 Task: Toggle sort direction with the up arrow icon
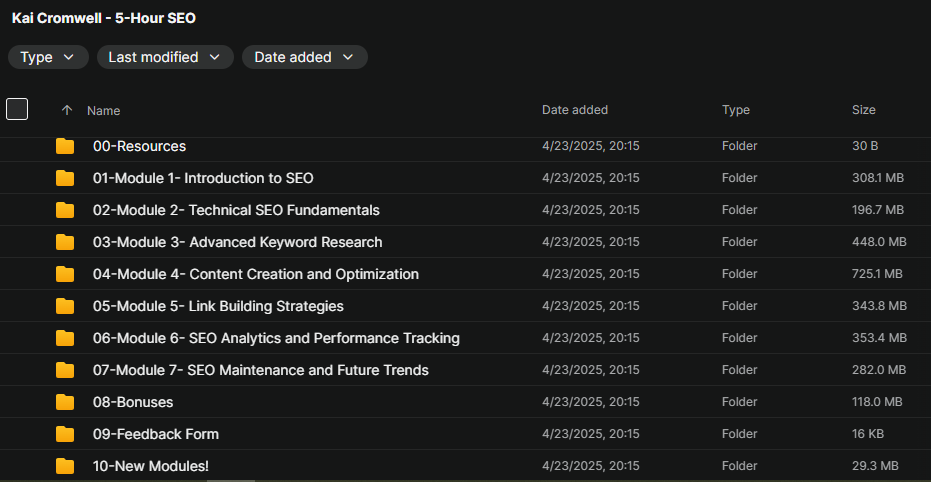point(67,110)
